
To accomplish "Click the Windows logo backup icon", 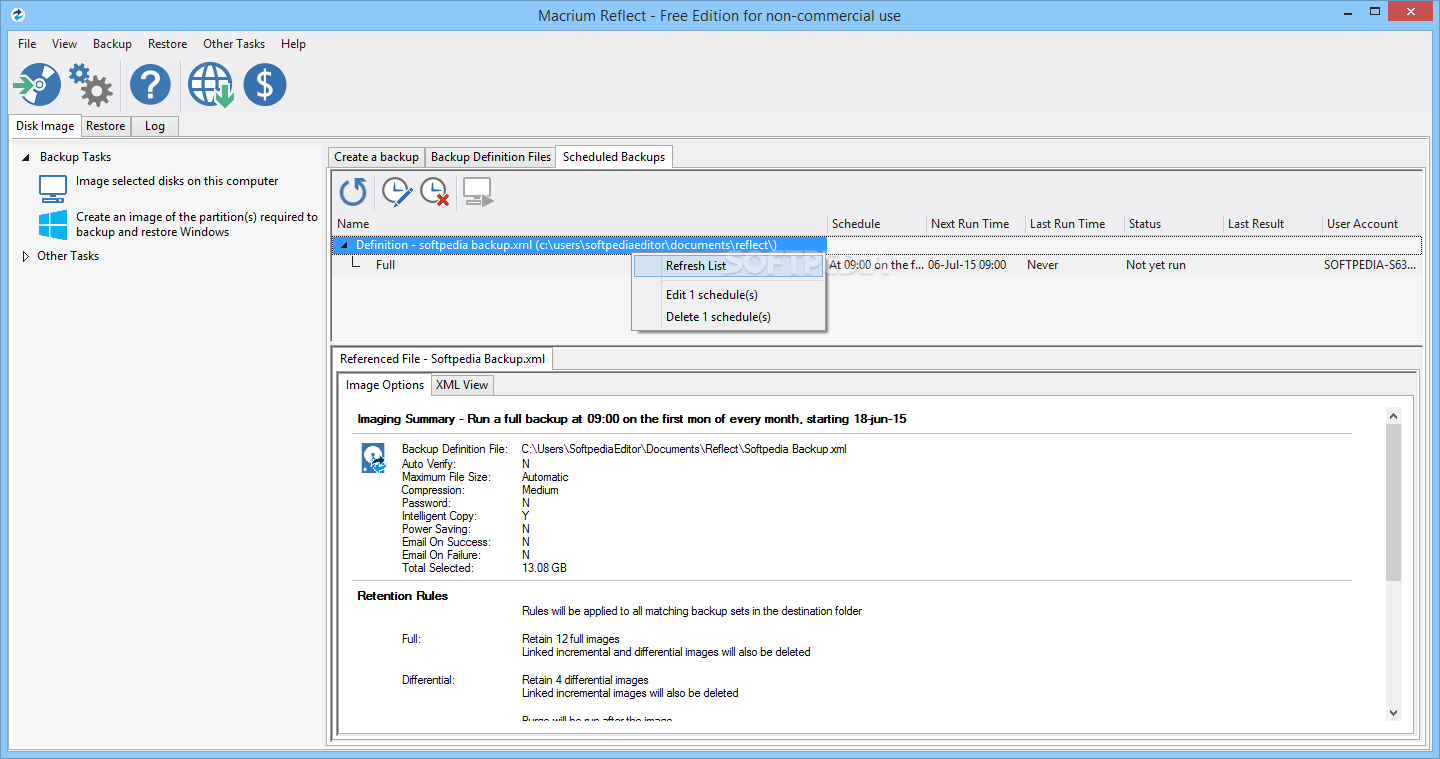I will [53, 224].
